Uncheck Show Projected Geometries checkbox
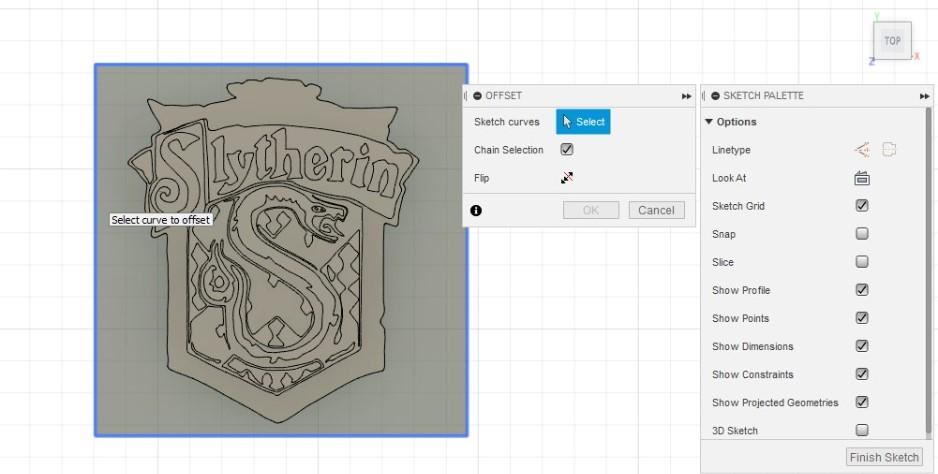Screen dimensions: 938x474 coord(862,402)
